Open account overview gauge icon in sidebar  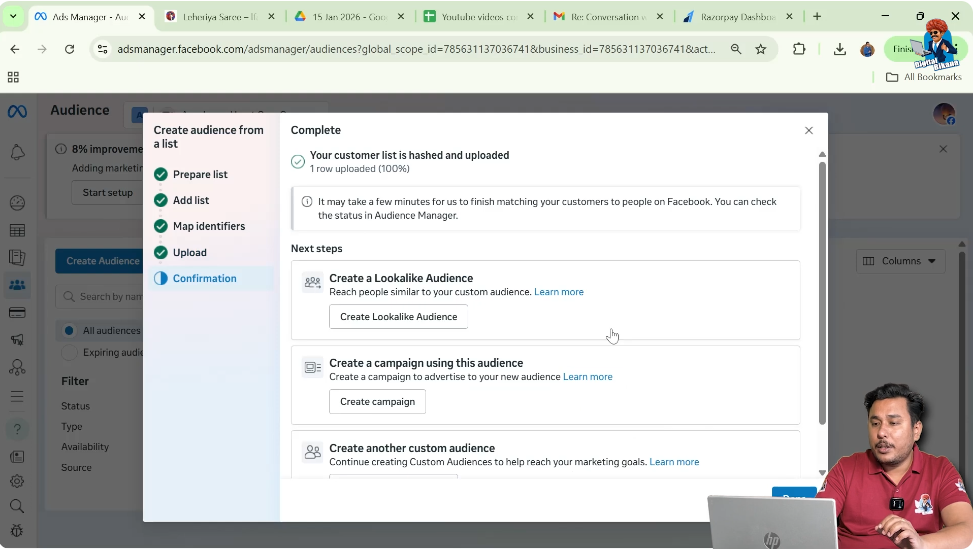tap(17, 203)
